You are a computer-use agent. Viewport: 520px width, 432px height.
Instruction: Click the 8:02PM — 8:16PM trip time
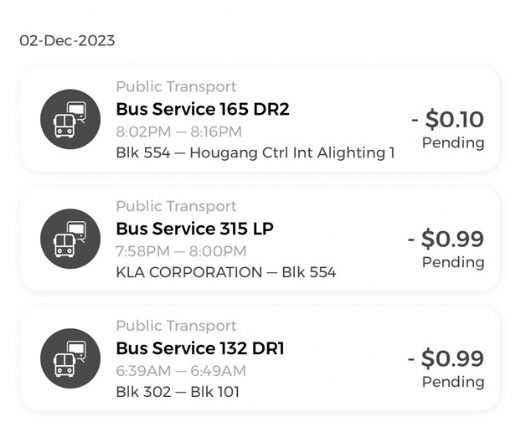pos(179,132)
